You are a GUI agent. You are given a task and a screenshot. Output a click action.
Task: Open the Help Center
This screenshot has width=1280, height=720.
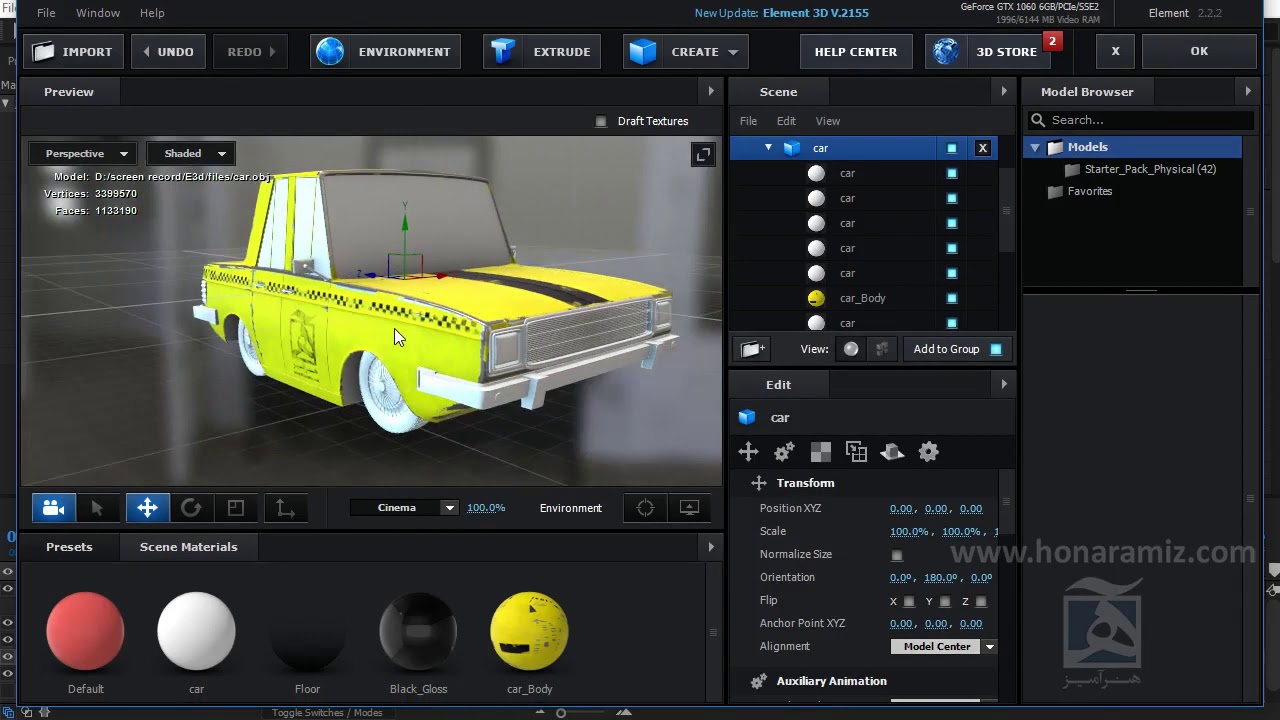(856, 51)
